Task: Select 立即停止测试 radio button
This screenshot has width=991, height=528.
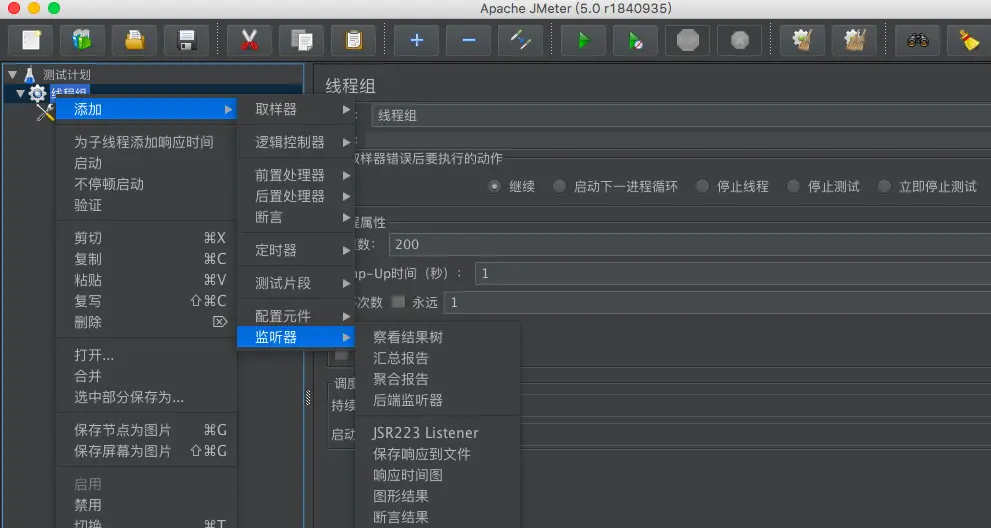Action: point(884,187)
